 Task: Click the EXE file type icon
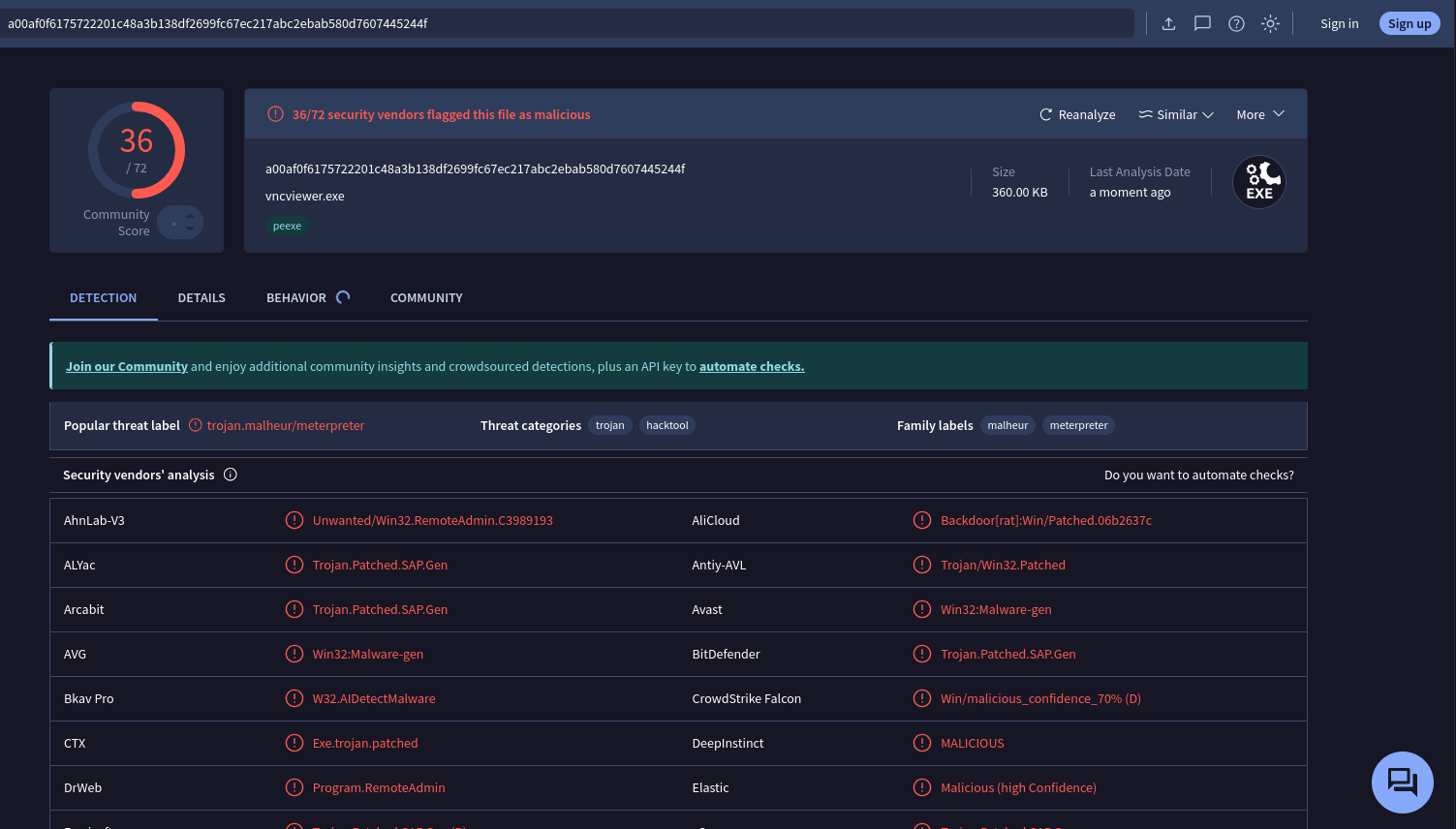[1258, 182]
